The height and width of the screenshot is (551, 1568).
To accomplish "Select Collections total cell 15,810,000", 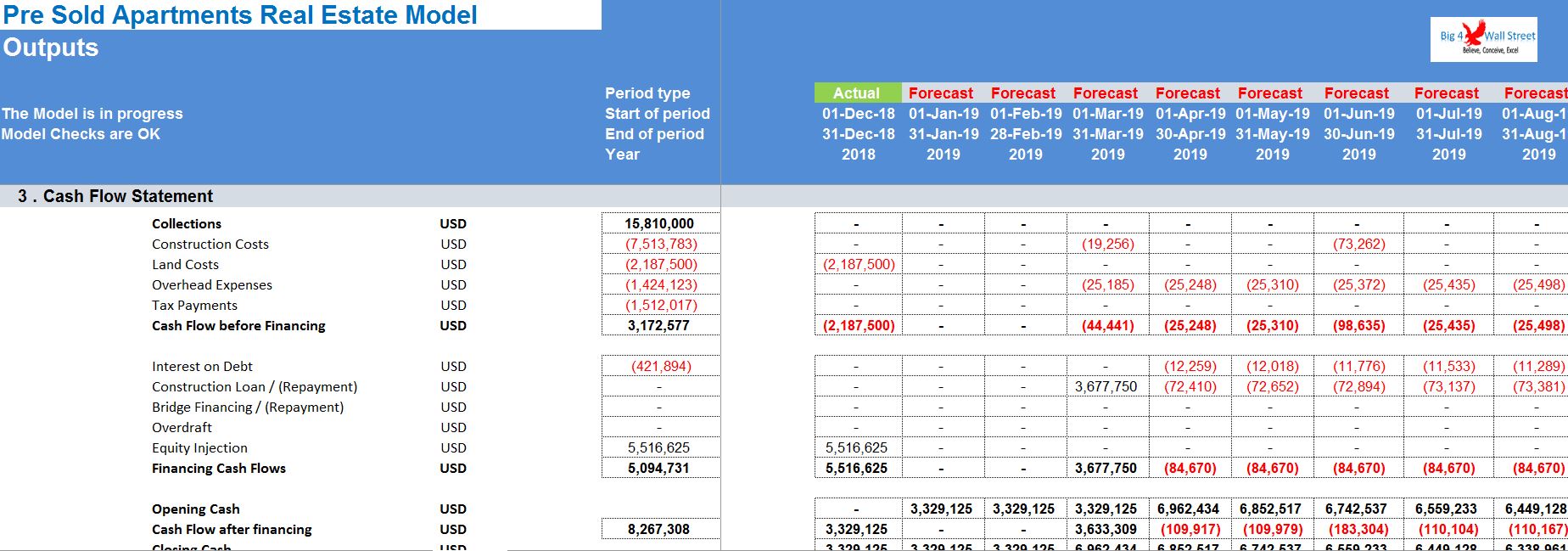I will (x=660, y=223).
